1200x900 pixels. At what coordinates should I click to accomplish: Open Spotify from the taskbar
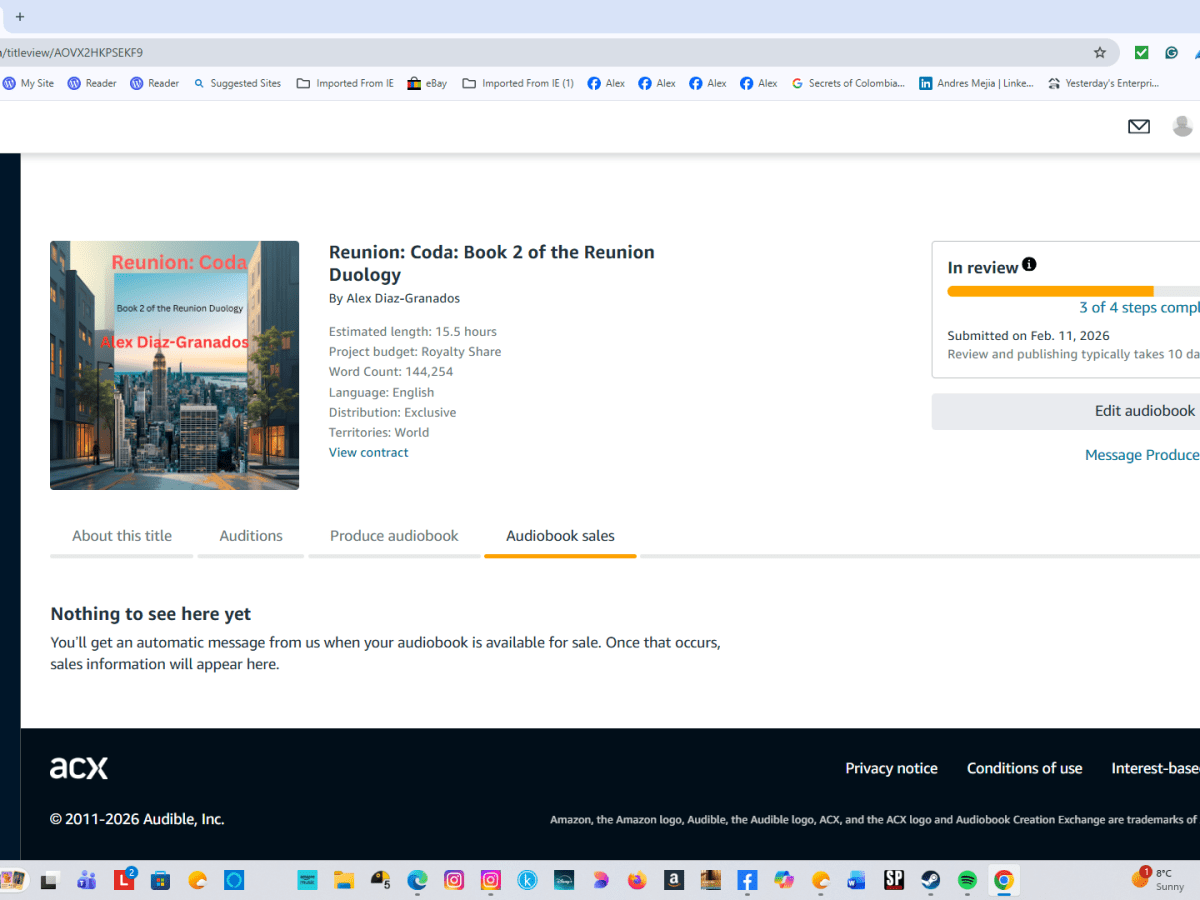coord(966,880)
